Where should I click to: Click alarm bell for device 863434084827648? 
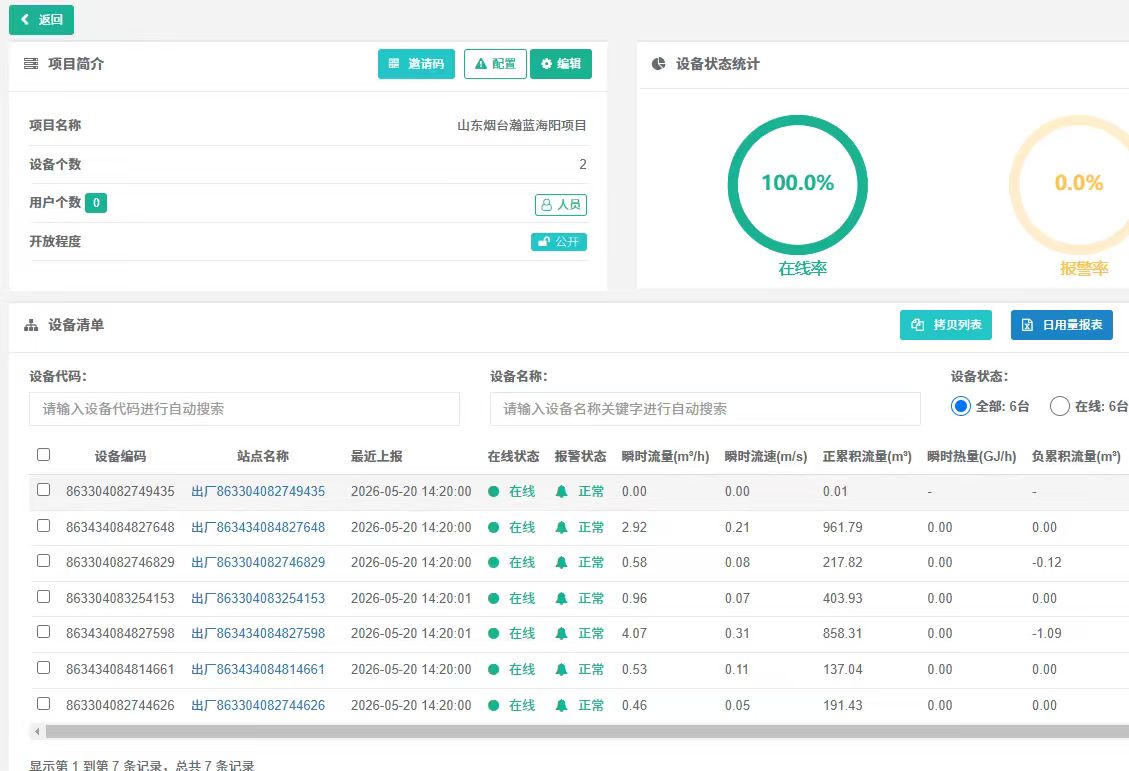point(562,528)
